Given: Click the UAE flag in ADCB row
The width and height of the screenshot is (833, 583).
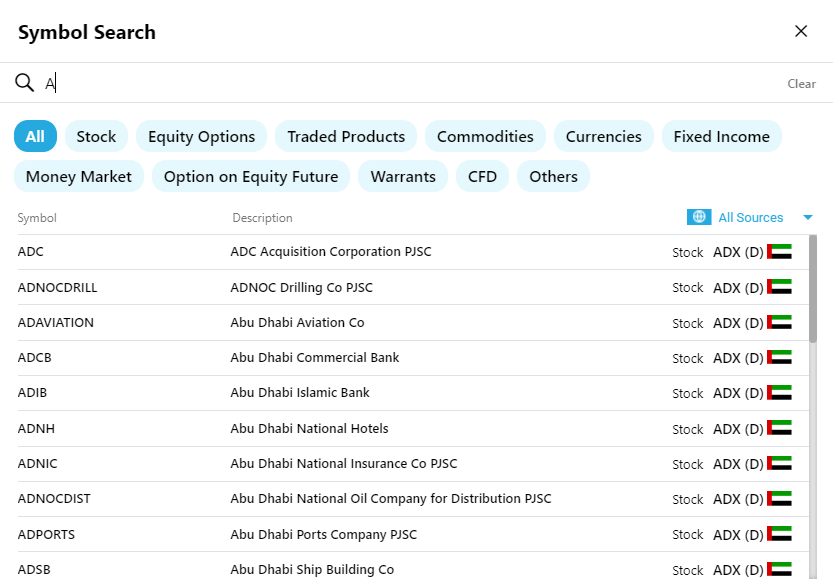Looking at the screenshot, I should pos(779,358).
